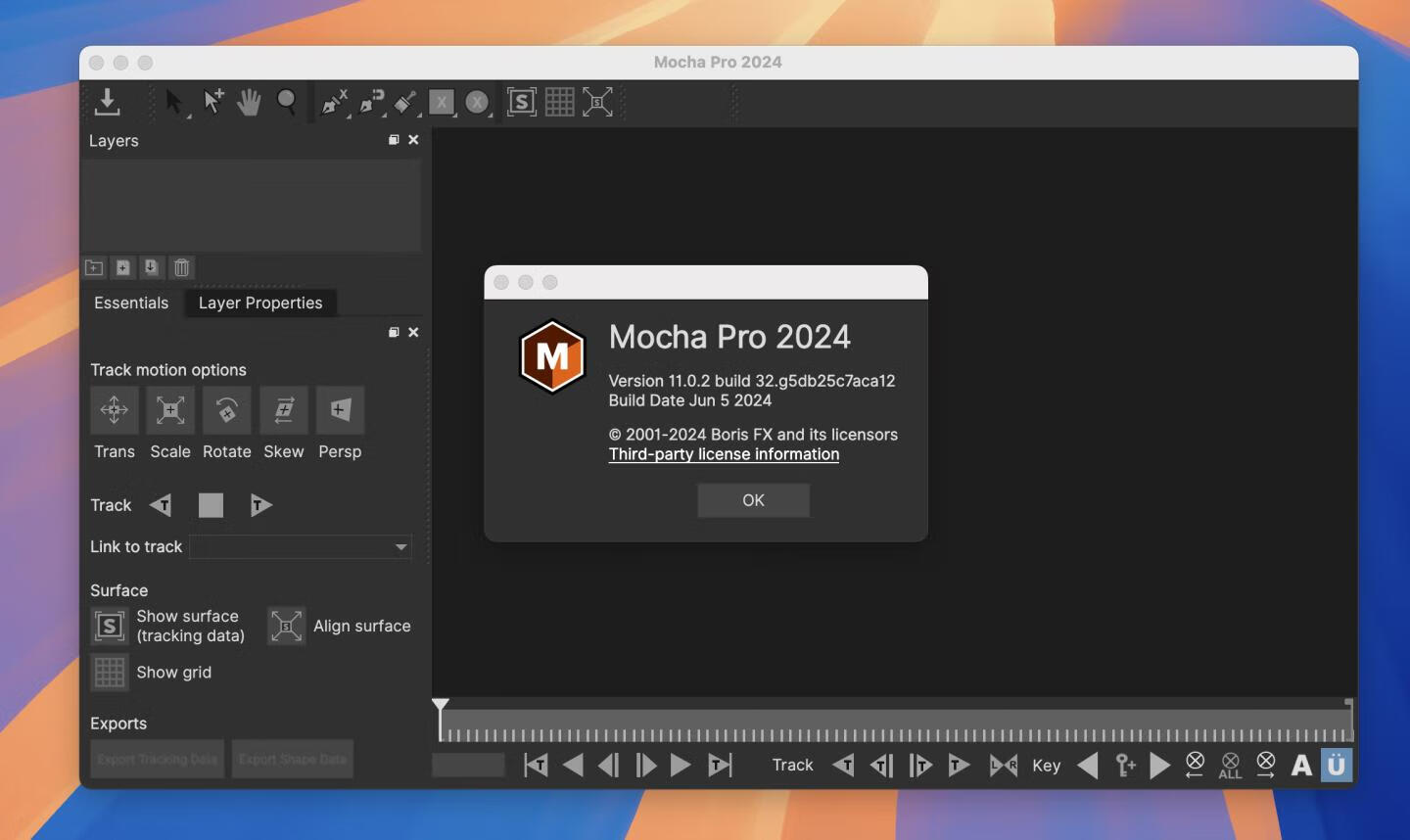Switch to the Layer Properties tab
The width and height of the screenshot is (1410, 840).
pos(260,303)
